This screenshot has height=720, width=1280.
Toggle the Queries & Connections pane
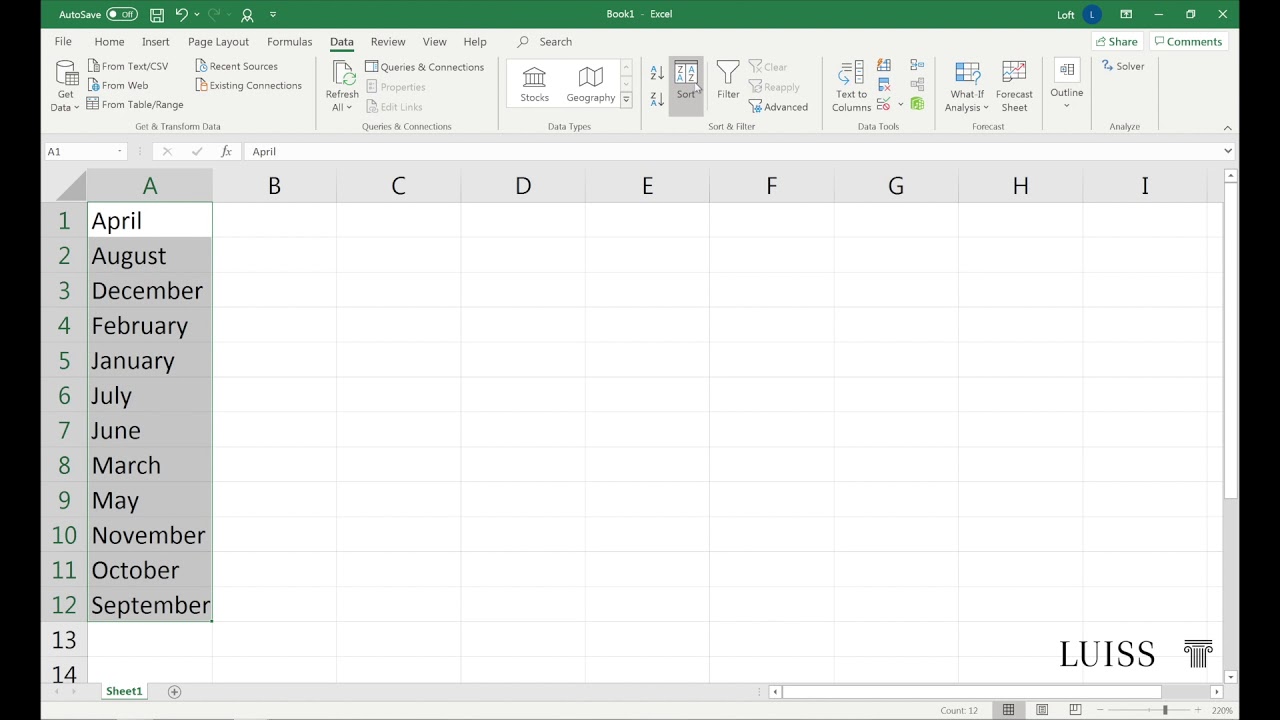pyautogui.click(x=424, y=67)
